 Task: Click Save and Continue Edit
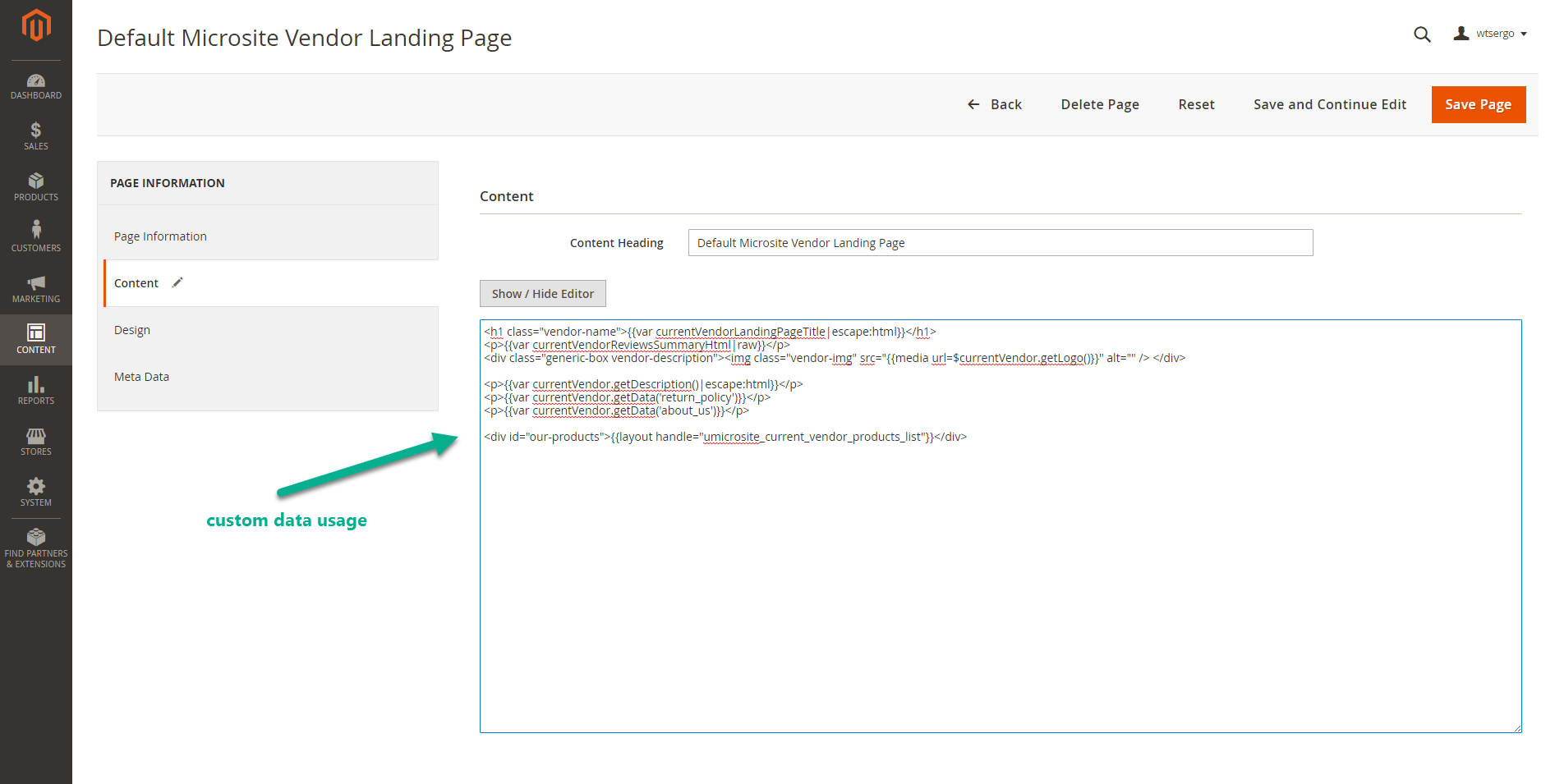(x=1330, y=104)
